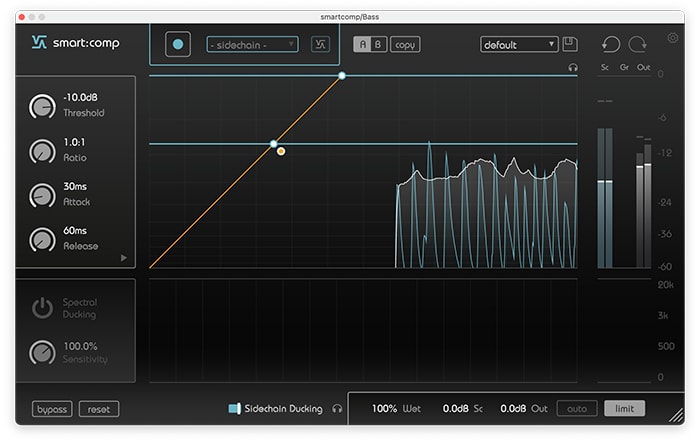Click the Threshold knob
The width and height of the screenshot is (700, 441).
click(x=42, y=107)
